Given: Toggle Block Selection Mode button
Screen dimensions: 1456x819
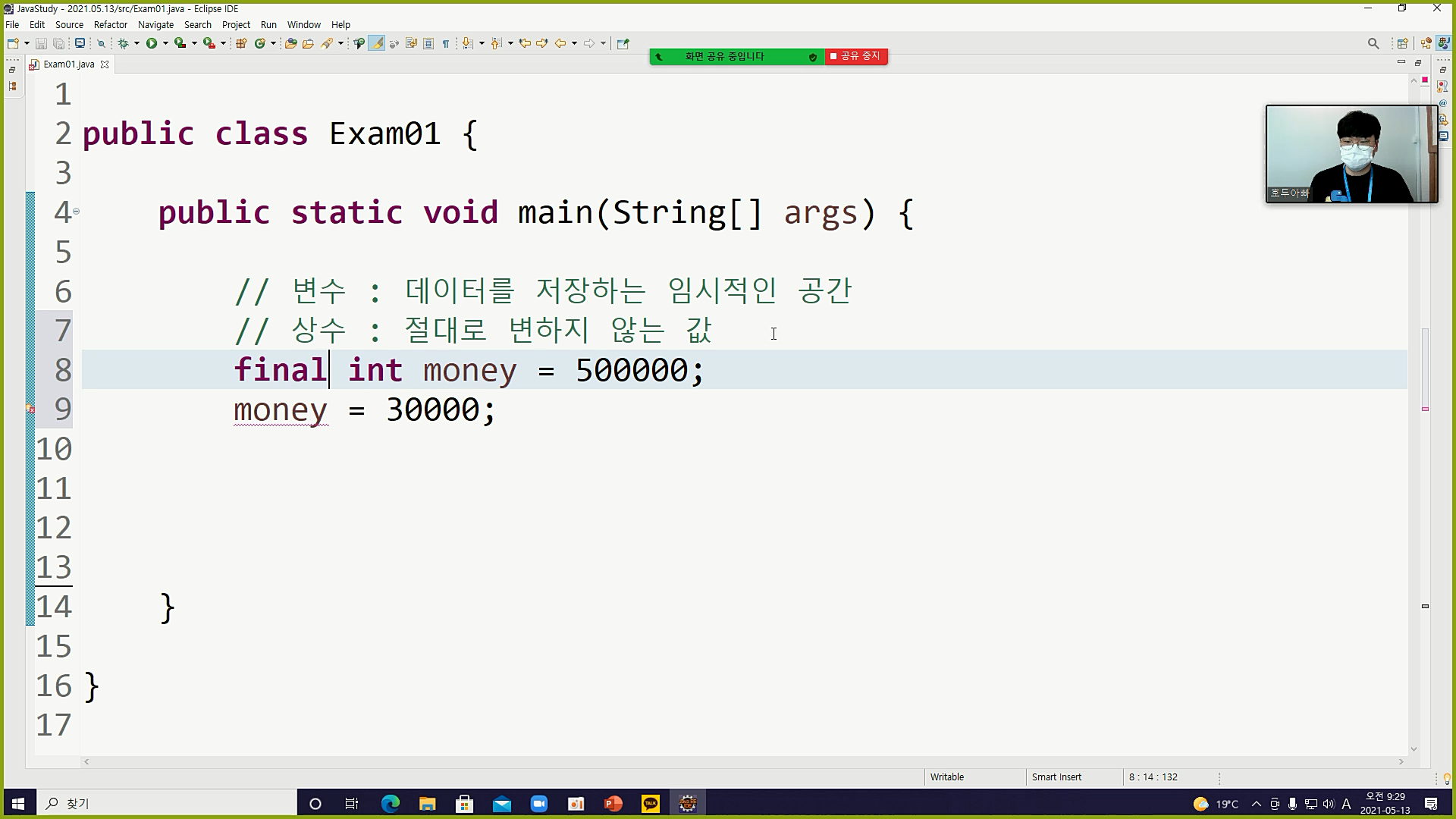Looking at the screenshot, I should [x=428, y=43].
